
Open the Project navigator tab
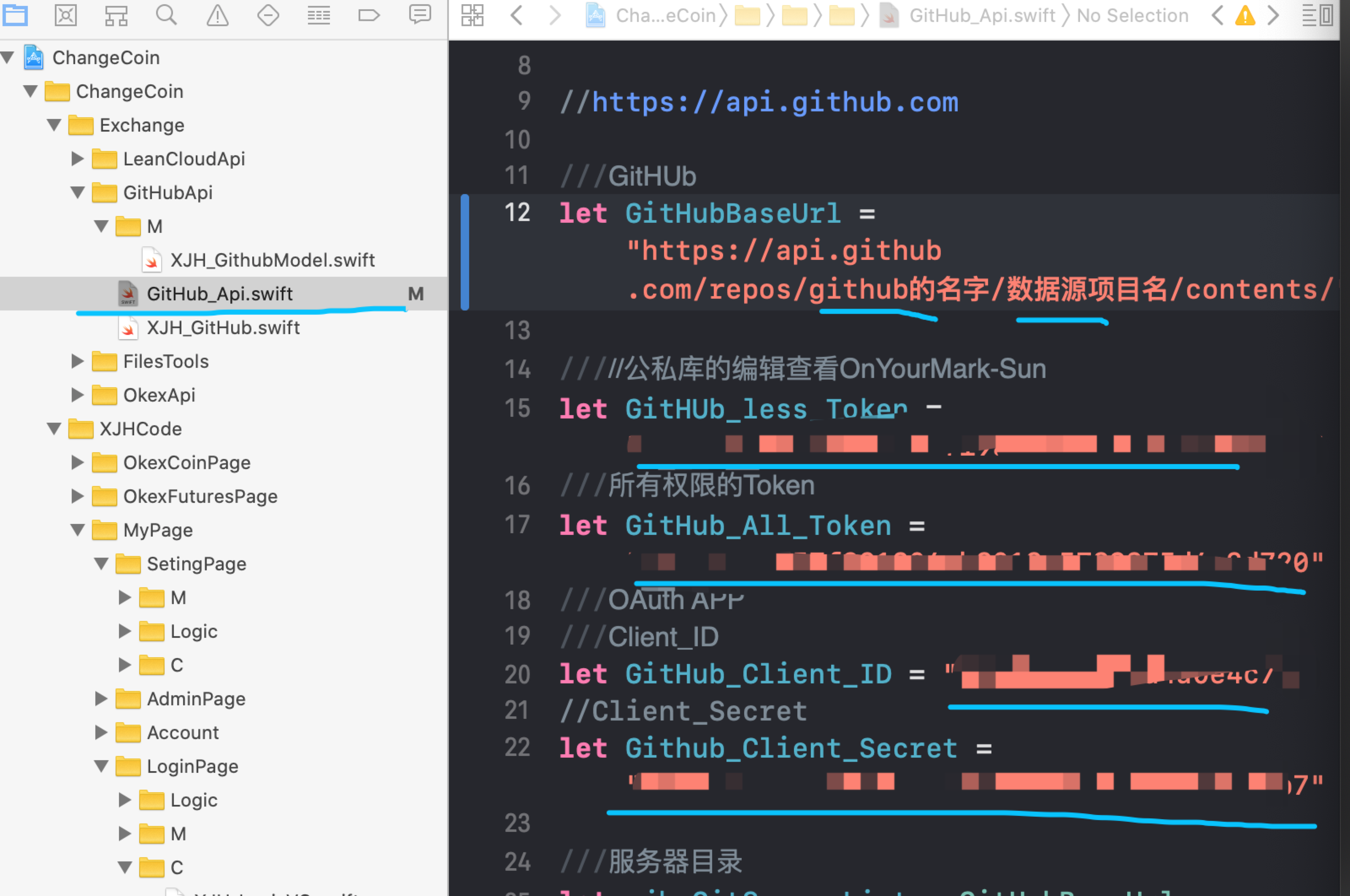point(15,15)
